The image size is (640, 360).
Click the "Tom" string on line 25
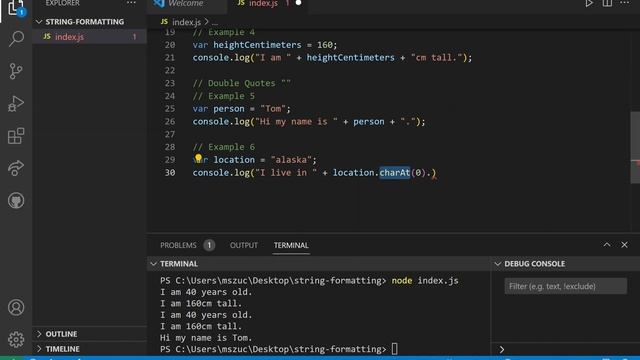click(273, 109)
